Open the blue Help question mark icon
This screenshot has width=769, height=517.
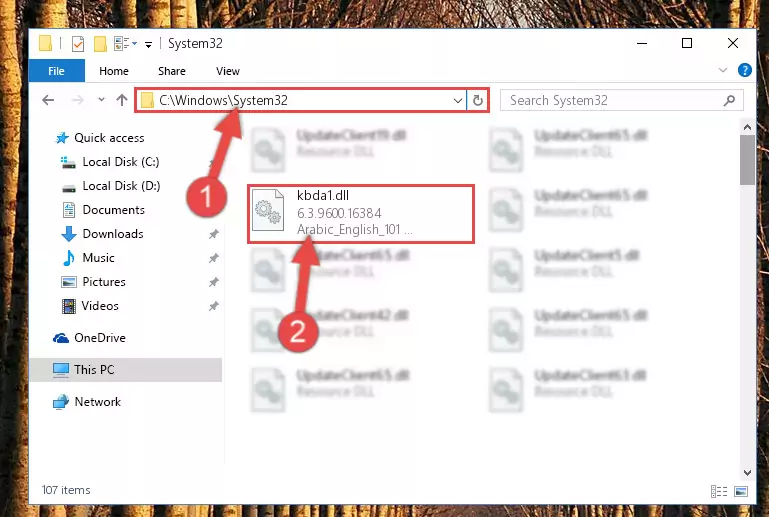tap(744, 70)
